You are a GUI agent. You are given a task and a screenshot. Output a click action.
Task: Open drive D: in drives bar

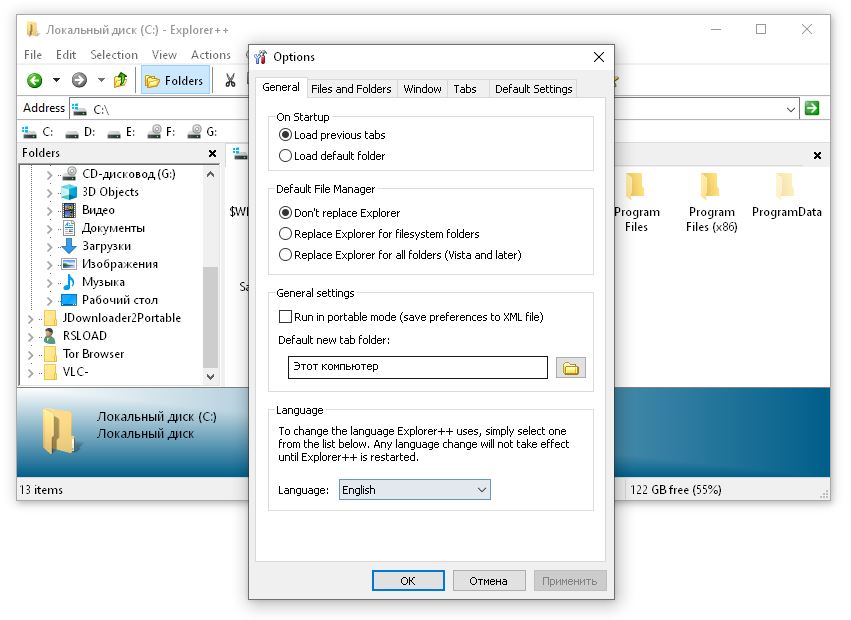point(80,131)
